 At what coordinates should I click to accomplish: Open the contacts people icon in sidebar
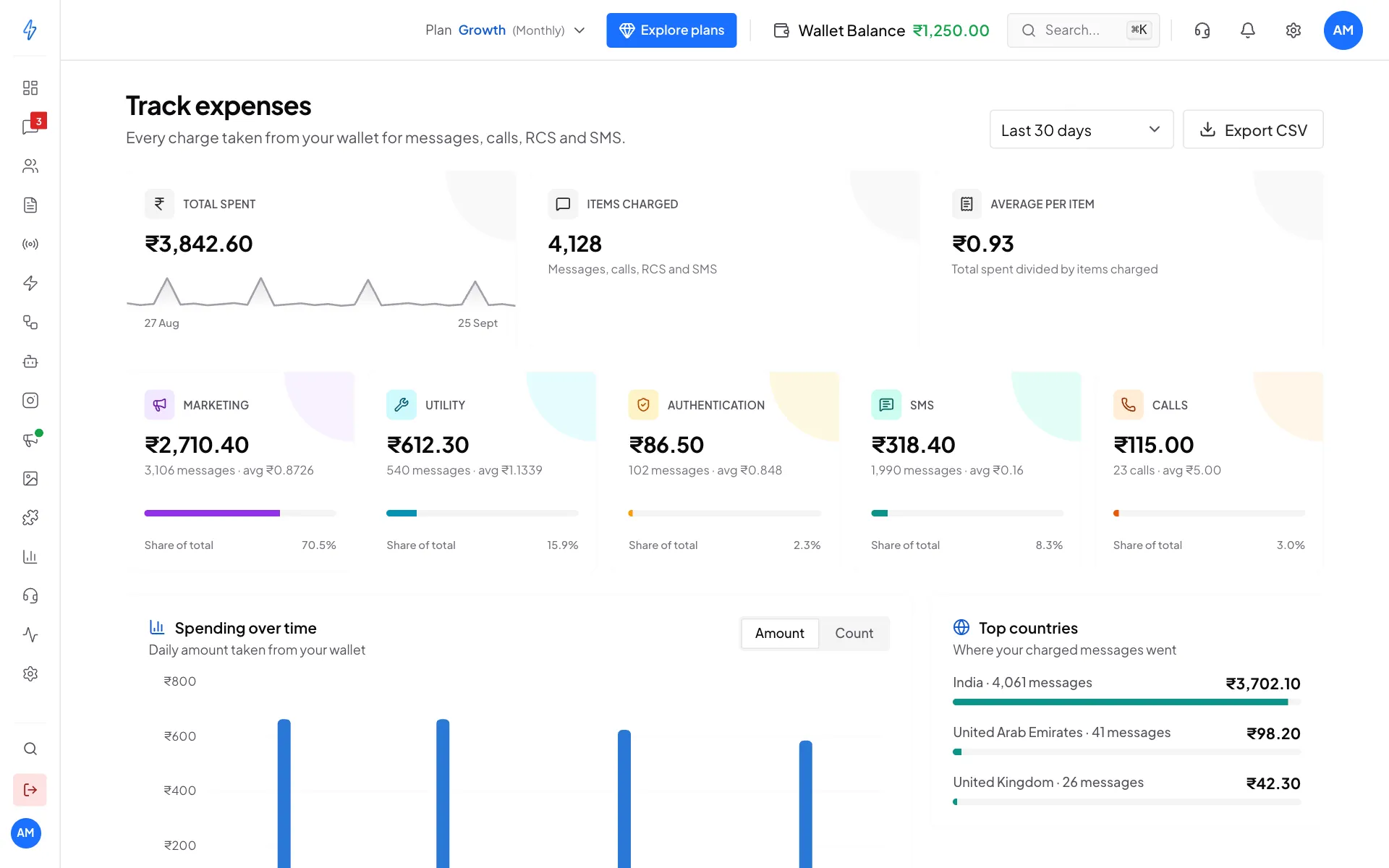[30, 166]
